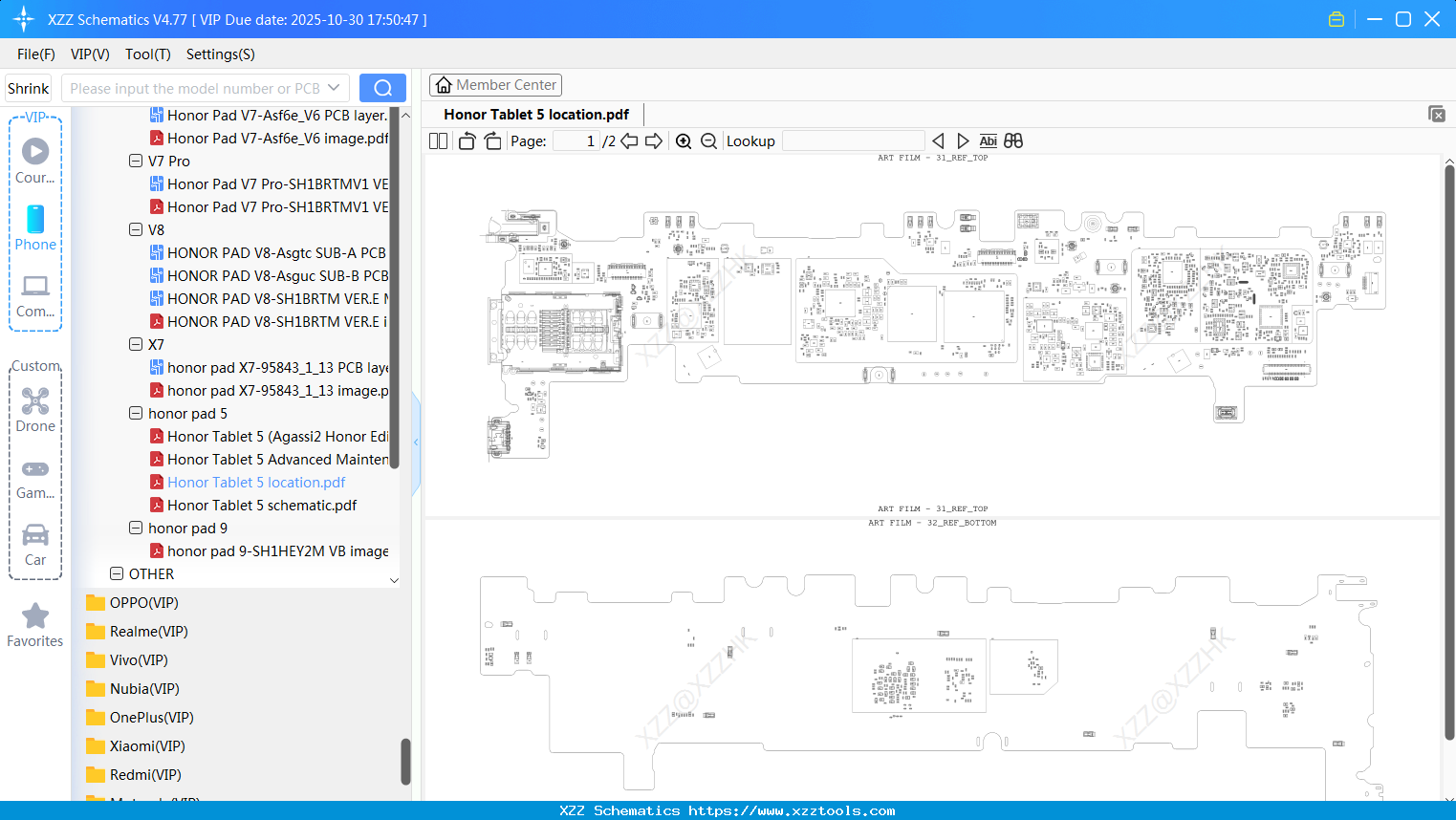Rotate page counterclockwise icon

467,141
